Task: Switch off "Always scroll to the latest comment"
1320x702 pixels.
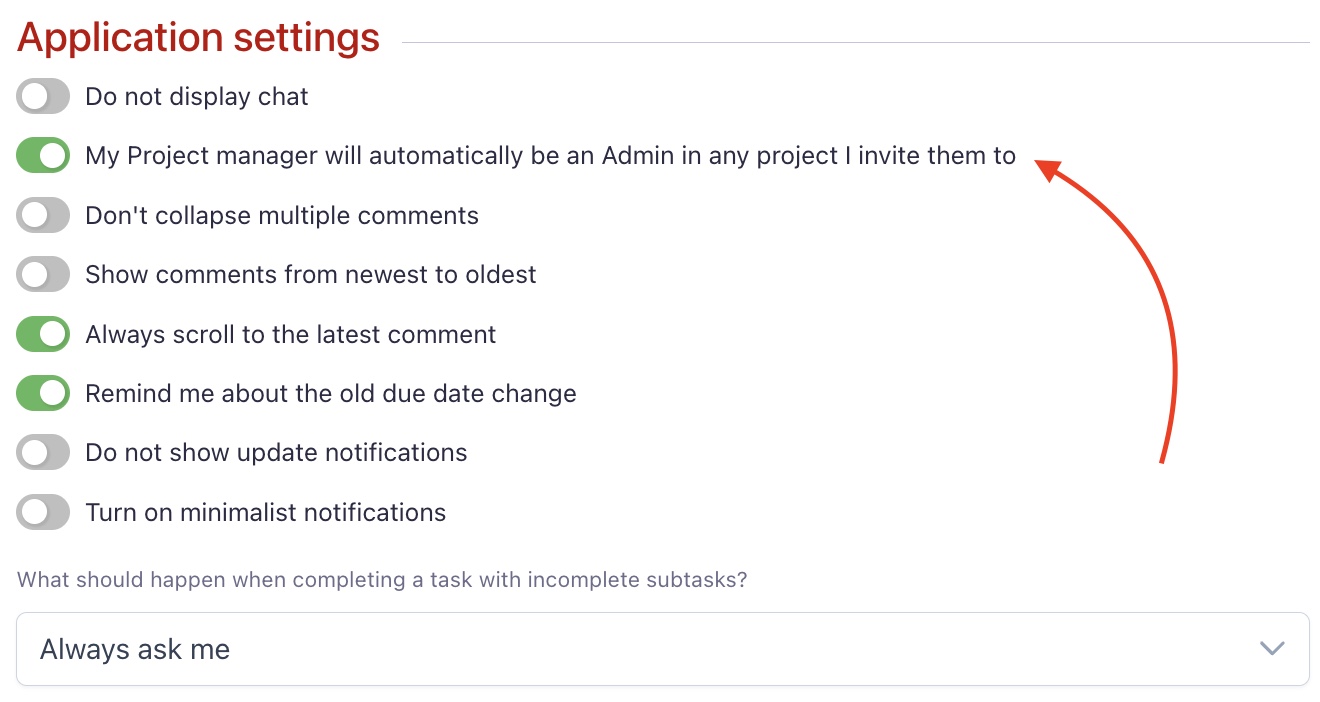Action: [43, 334]
